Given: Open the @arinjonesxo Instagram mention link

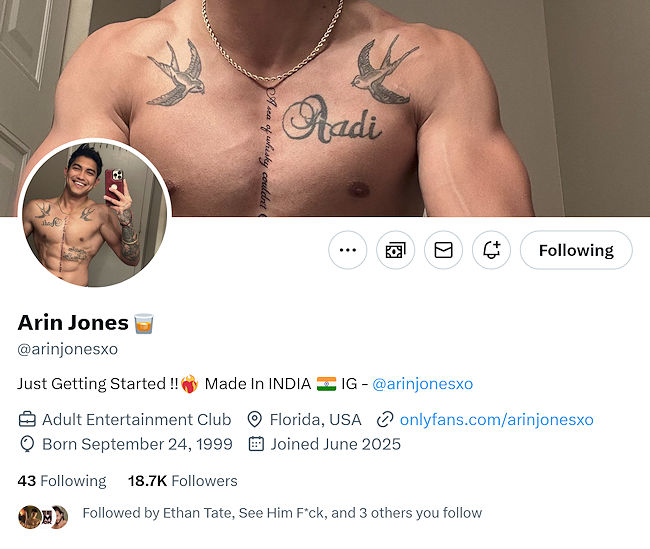Looking at the screenshot, I should click(x=422, y=384).
